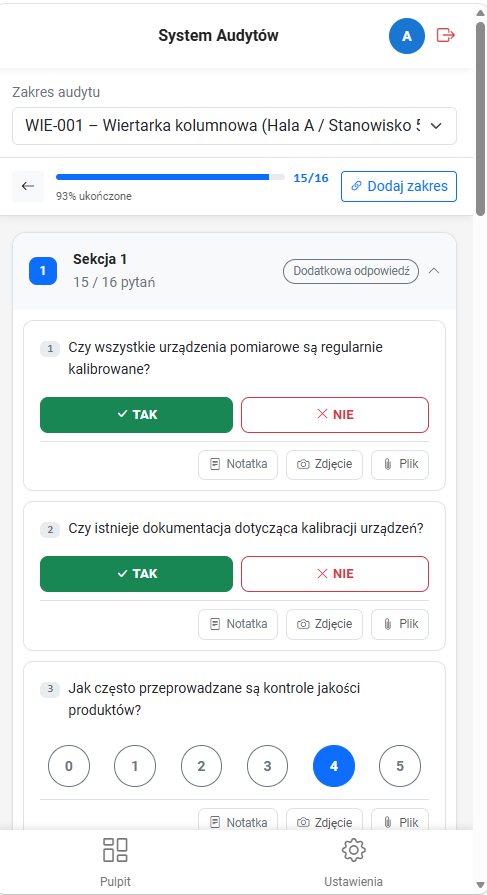Open the user avatar A profile
487x895 pixels.
pyautogui.click(x=406, y=36)
